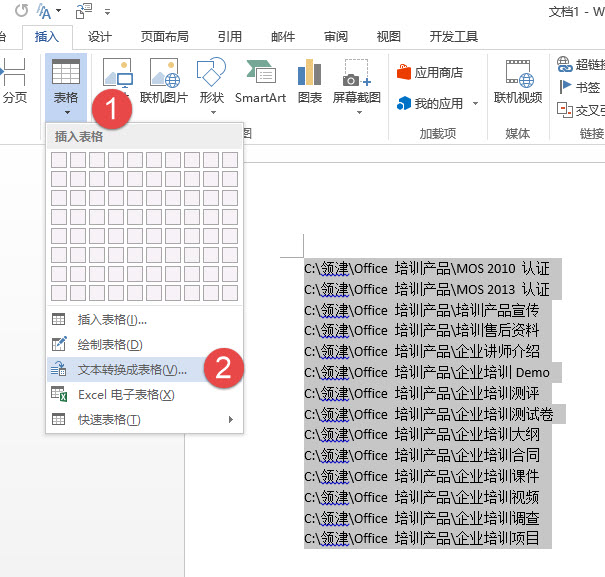Switch to the 邮件 Mailings tab
The width and height of the screenshot is (605, 577).
point(283,37)
